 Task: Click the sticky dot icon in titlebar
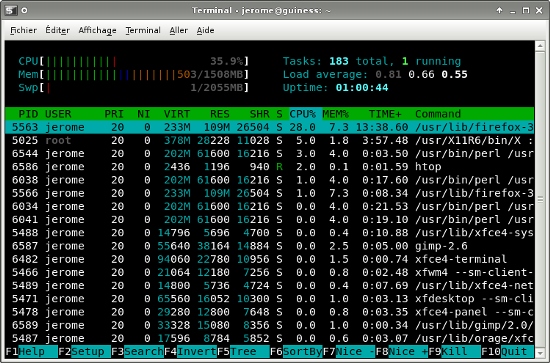pyautogui.click(x=24, y=11)
